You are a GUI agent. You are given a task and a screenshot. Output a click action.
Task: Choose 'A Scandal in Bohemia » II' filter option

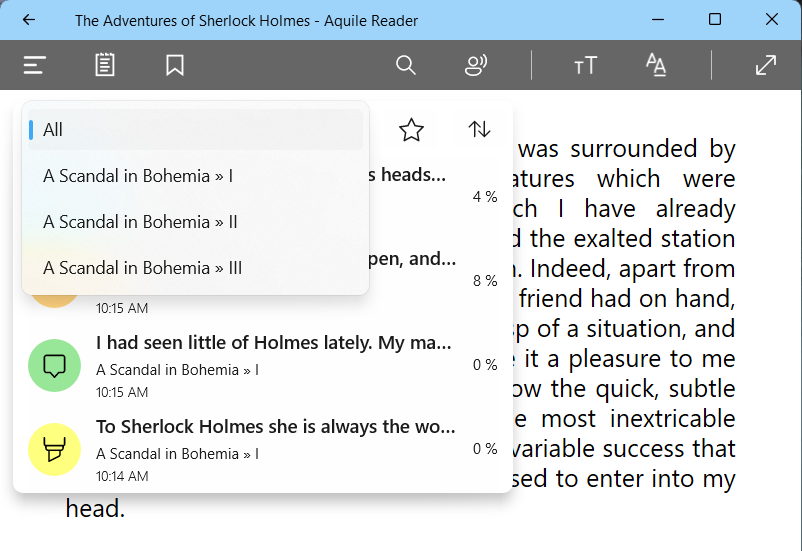(x=195, y=222)
